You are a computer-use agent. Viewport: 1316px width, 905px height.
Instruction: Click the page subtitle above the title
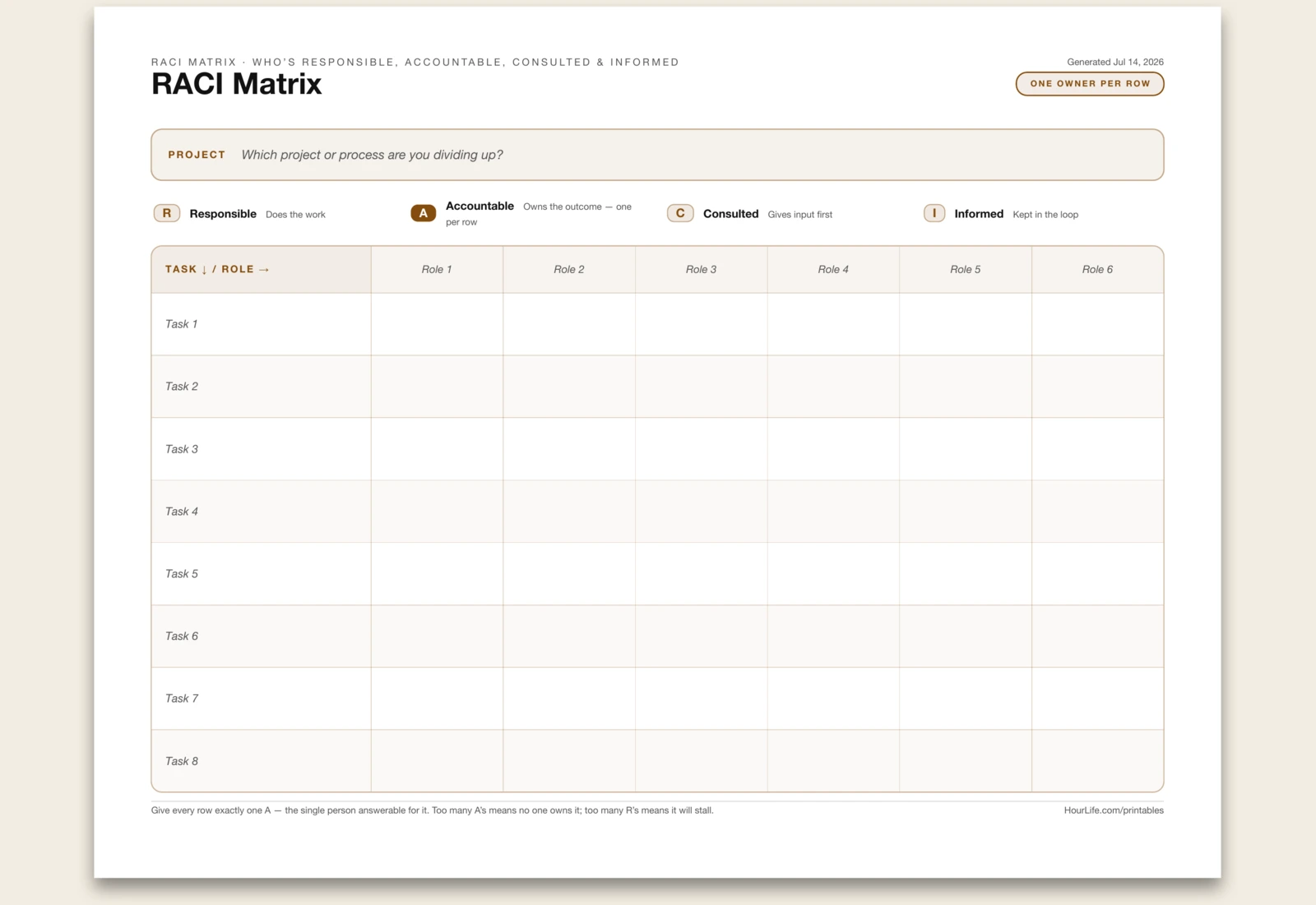coord(415,62)
